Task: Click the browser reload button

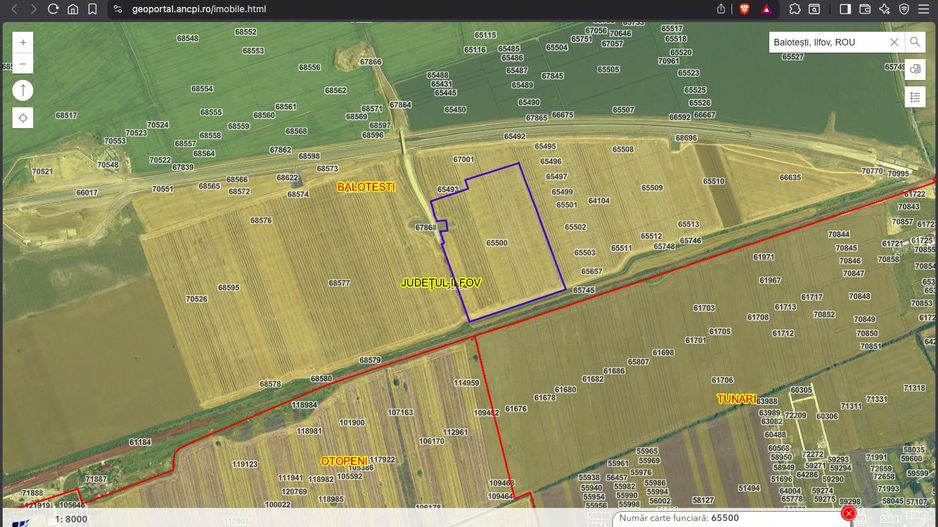Action: click(53, 9)
